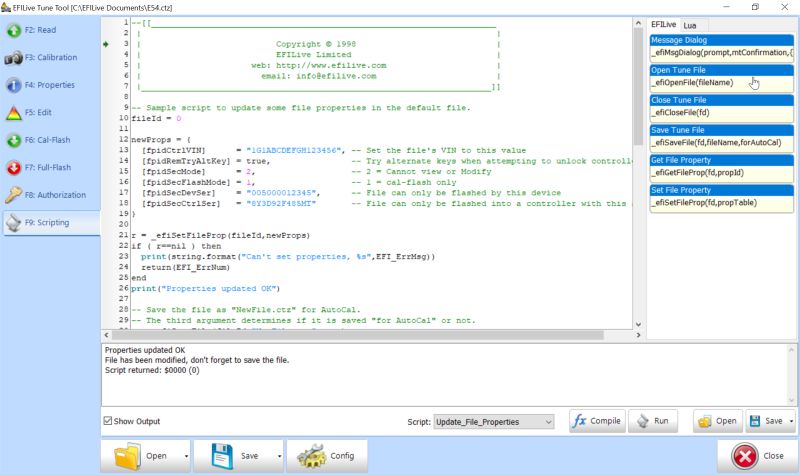Image resolution: width=800 pixels, height=475 pixels.
Task: Click the EFILive app icon in title bar
Action: 6,7
